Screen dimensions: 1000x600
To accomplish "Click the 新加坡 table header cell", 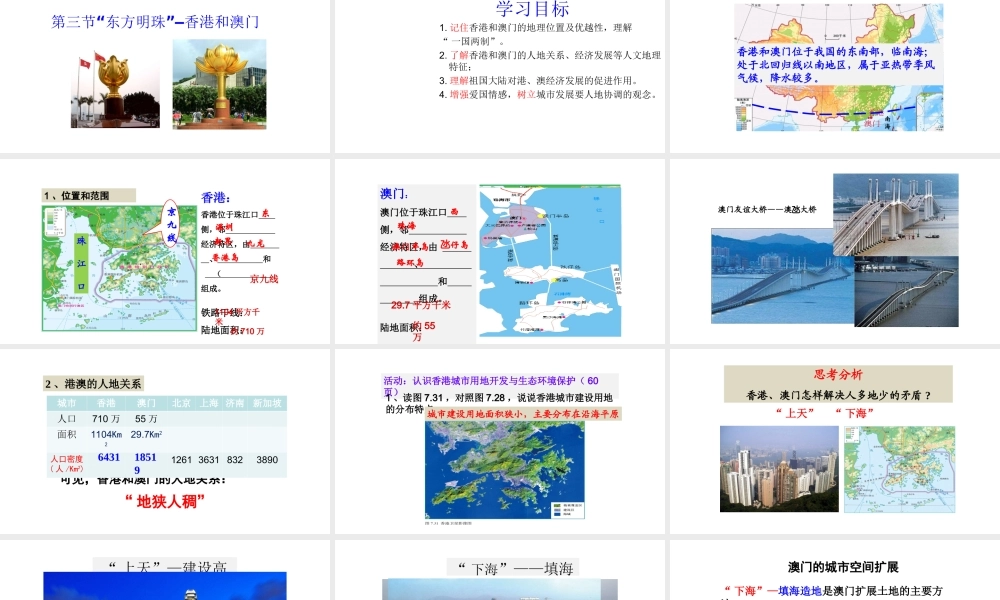I will 267,403.
